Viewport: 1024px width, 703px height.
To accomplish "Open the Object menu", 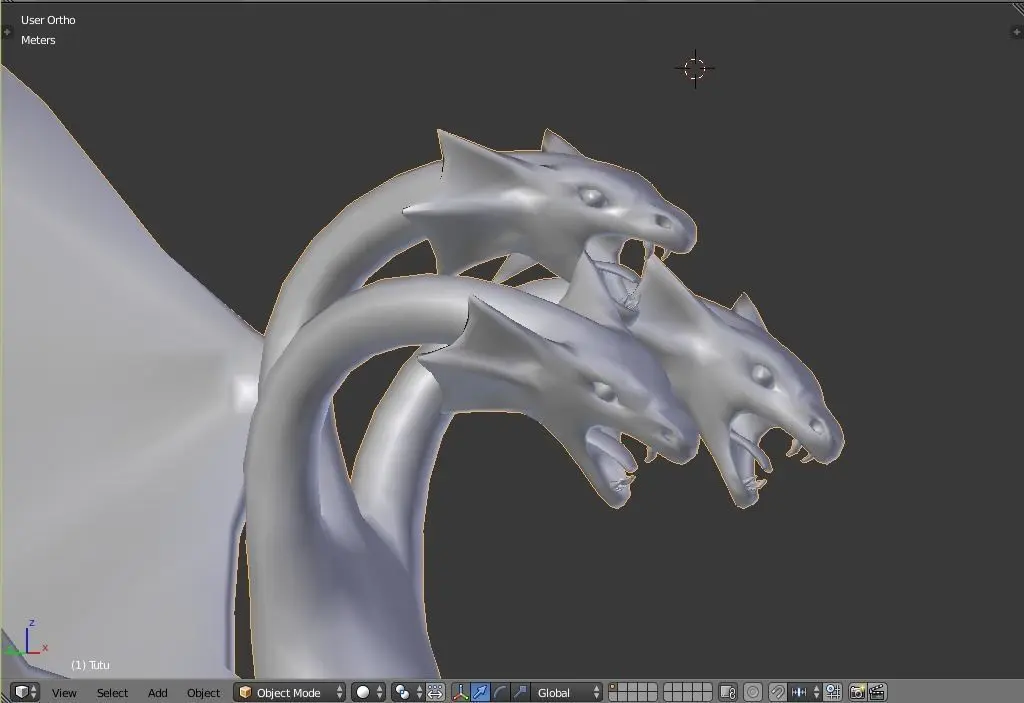I will tap(203, 693).
